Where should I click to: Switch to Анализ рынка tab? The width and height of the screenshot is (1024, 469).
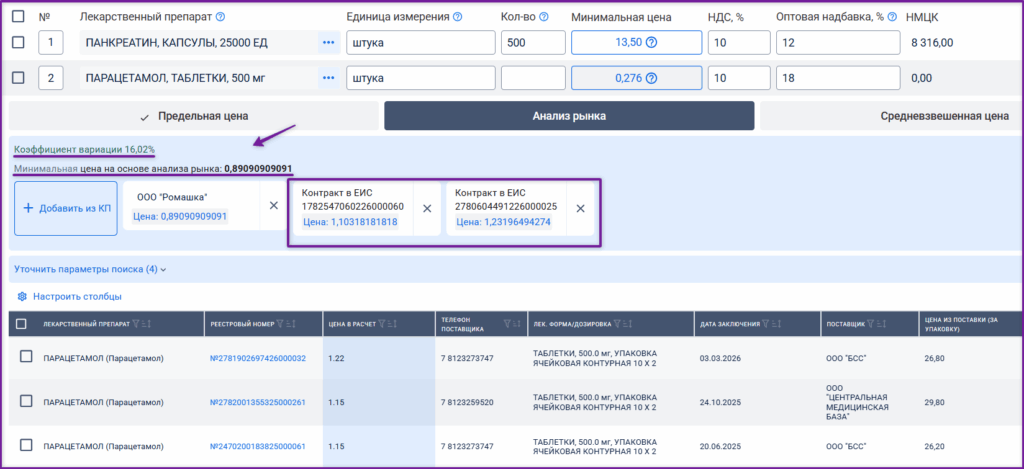point(569,116)
